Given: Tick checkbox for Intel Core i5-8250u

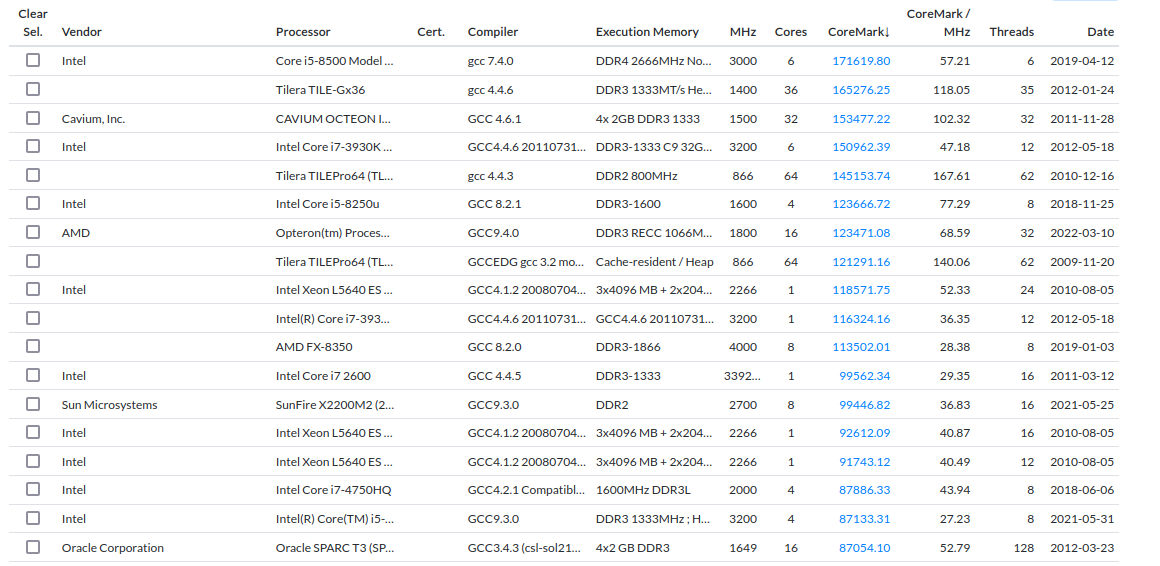Looking at the screenshot, I should 33,203.
